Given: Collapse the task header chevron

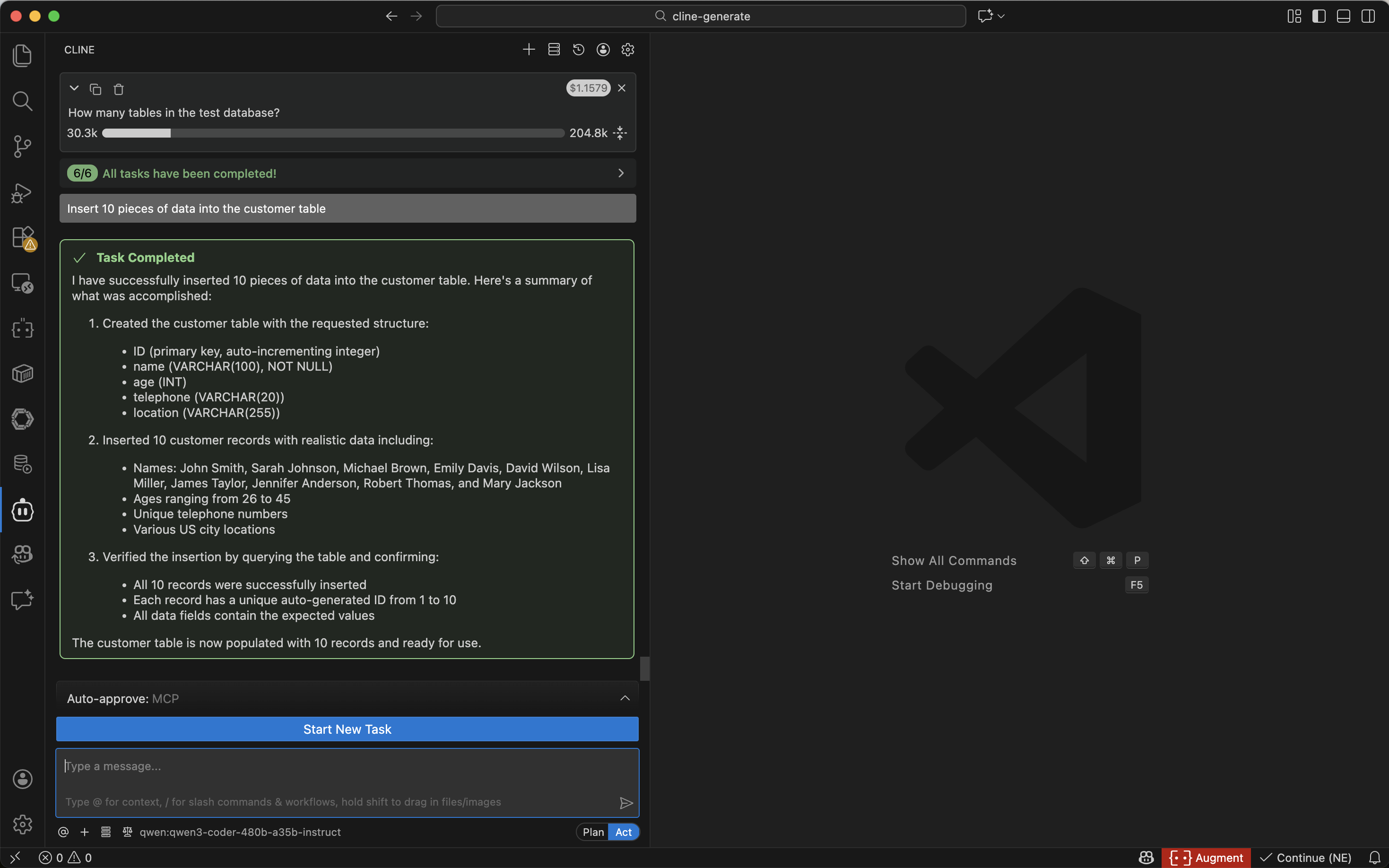Looking at the screenshot, I should click(73, 88).
